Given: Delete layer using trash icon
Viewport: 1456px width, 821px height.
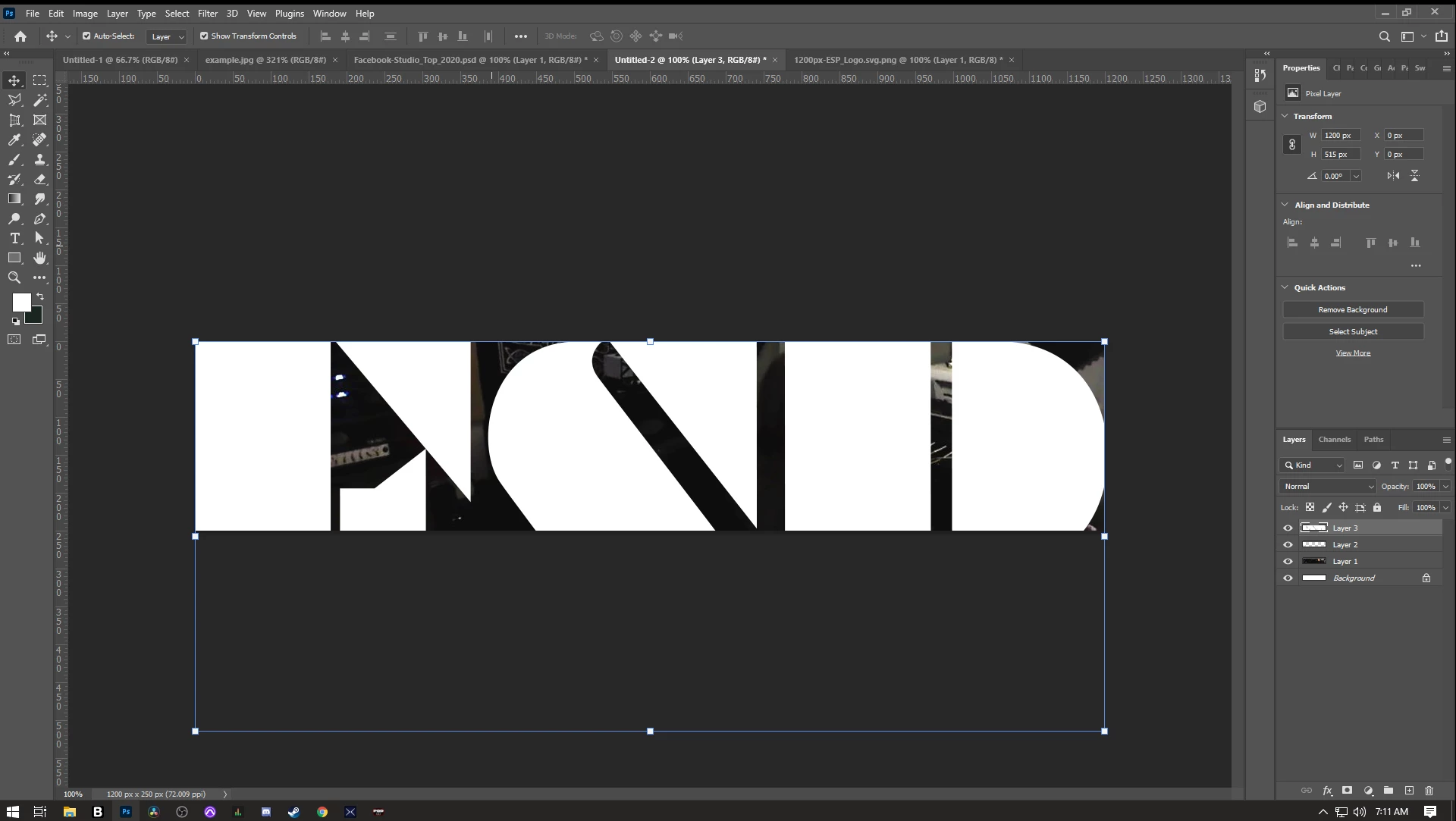Looking at the screenshot, I should (x=1429, y=790).
